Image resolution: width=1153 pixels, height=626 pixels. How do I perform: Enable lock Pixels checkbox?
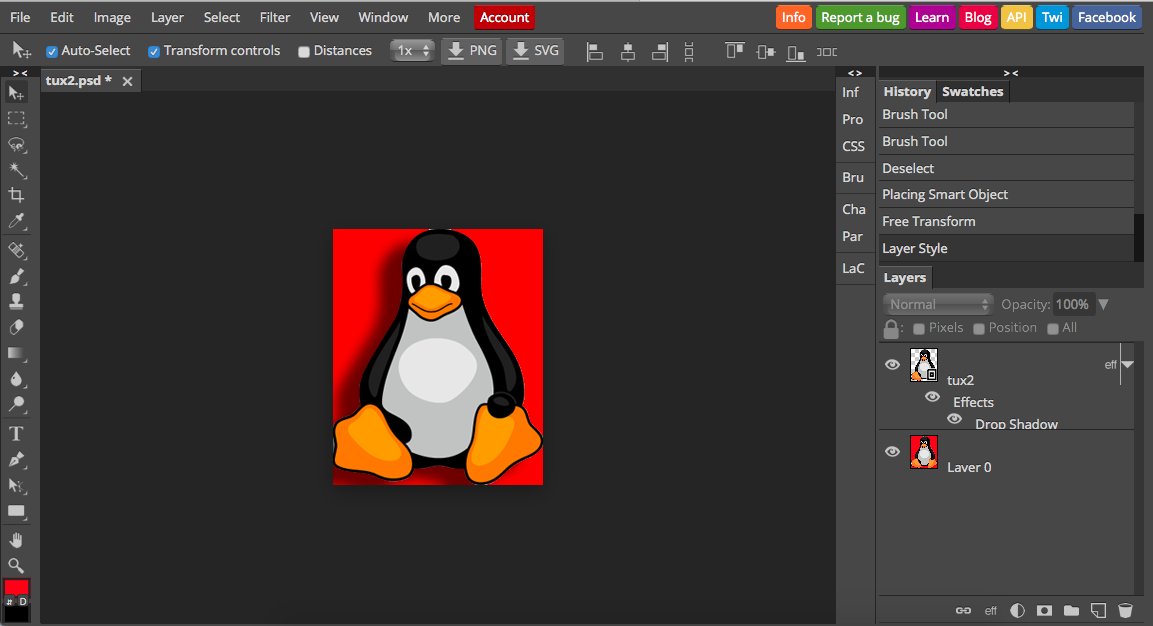(x=918, y=329)
